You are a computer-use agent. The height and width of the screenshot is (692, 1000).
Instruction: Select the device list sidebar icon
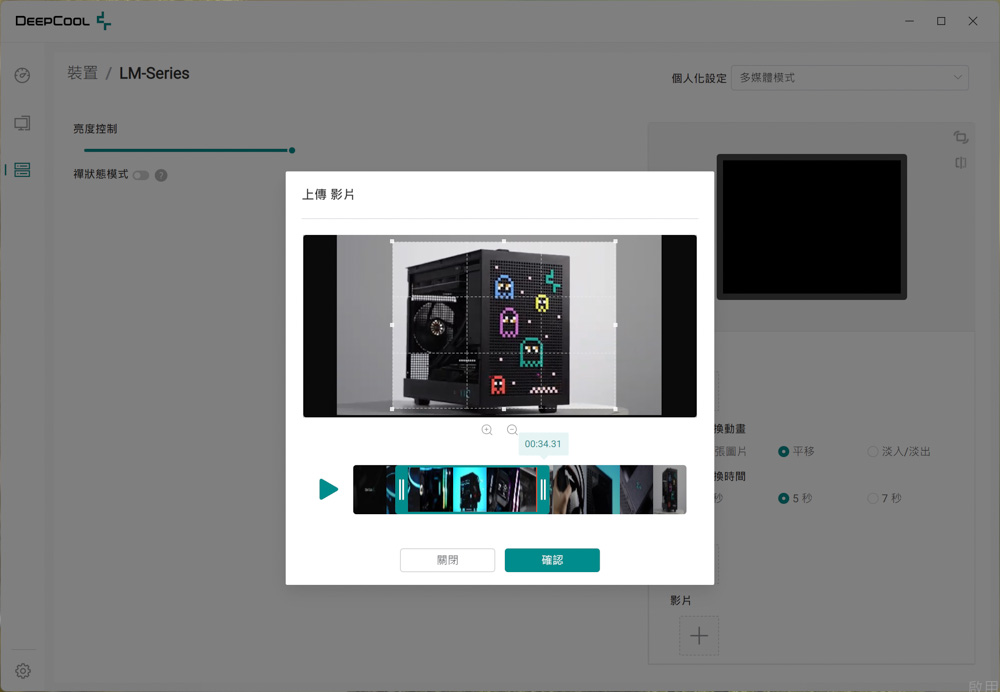(22, 170)
